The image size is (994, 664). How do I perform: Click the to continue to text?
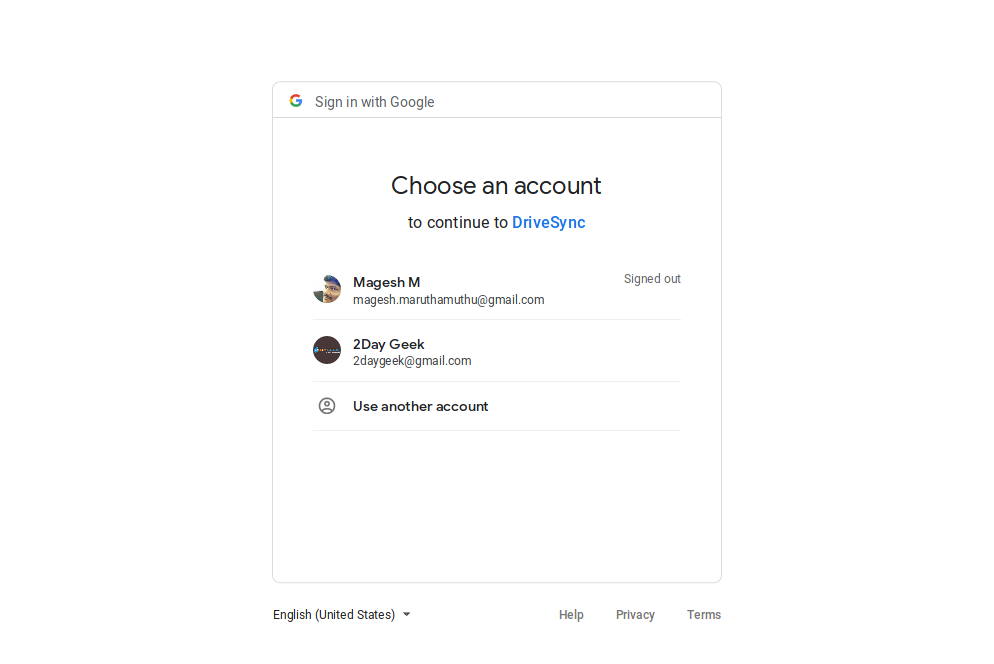pyautogui.click(x=458, y=223)
